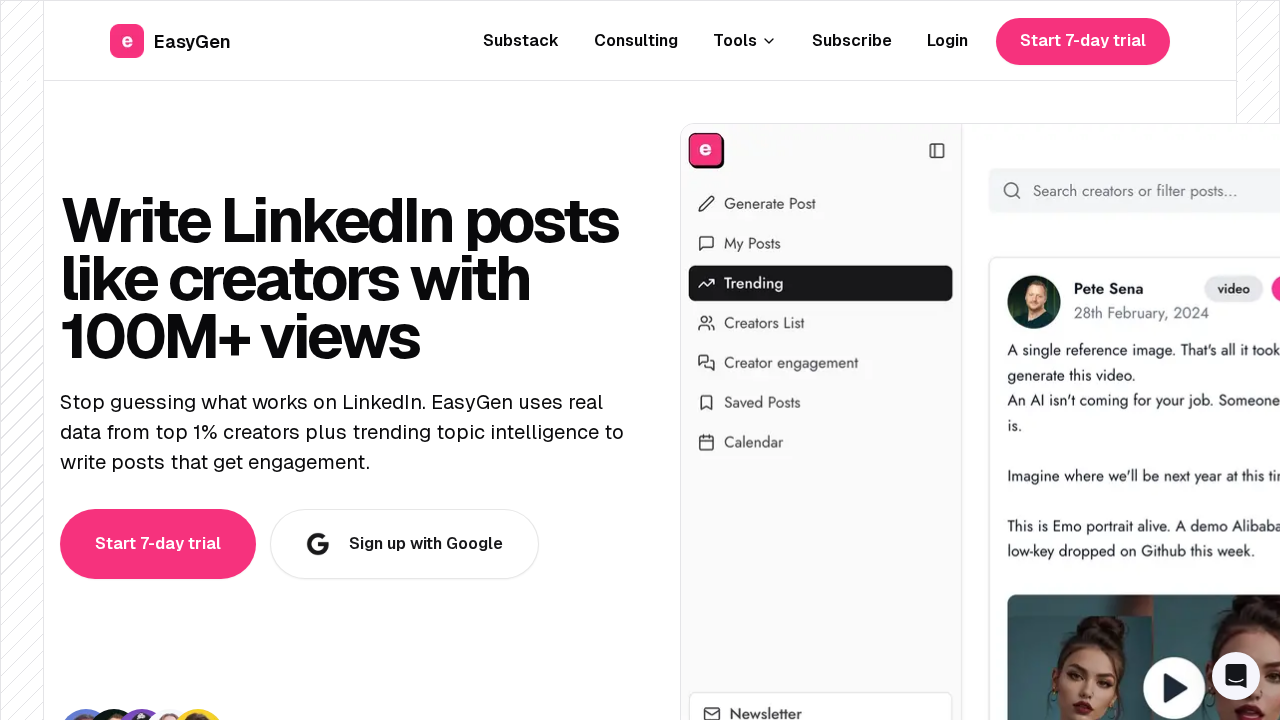Open the Substack nav link
The height and width of the screenshot is (720, 1280).
[520, 41]
